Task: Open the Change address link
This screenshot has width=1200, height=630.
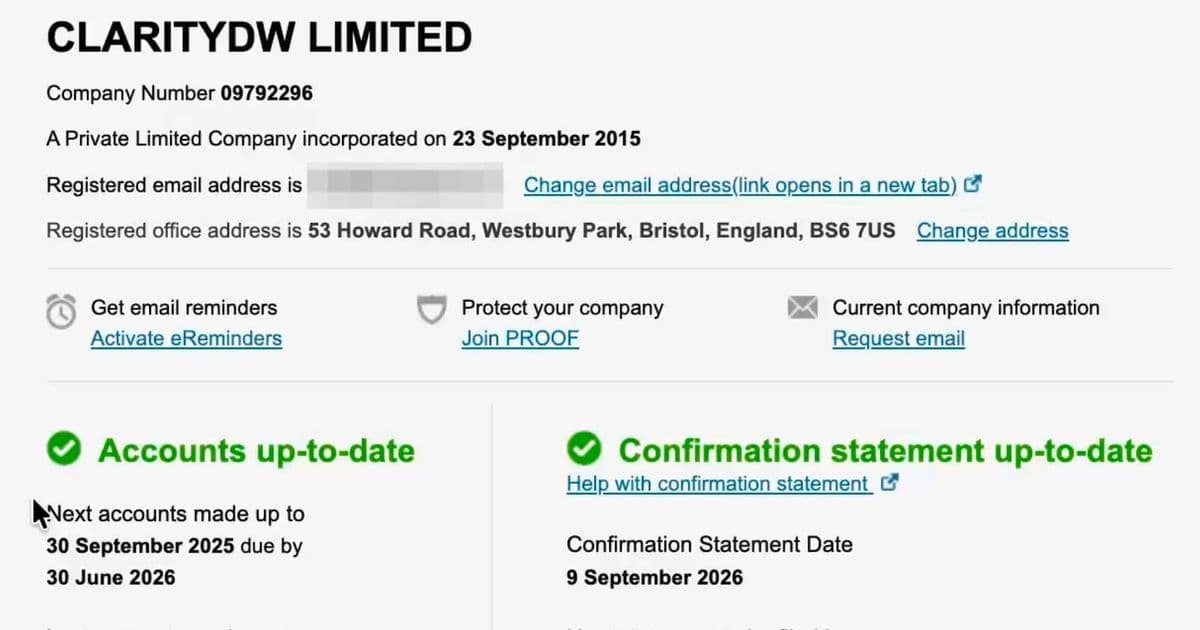Action: pyautogui.click(x=992, y=230)
